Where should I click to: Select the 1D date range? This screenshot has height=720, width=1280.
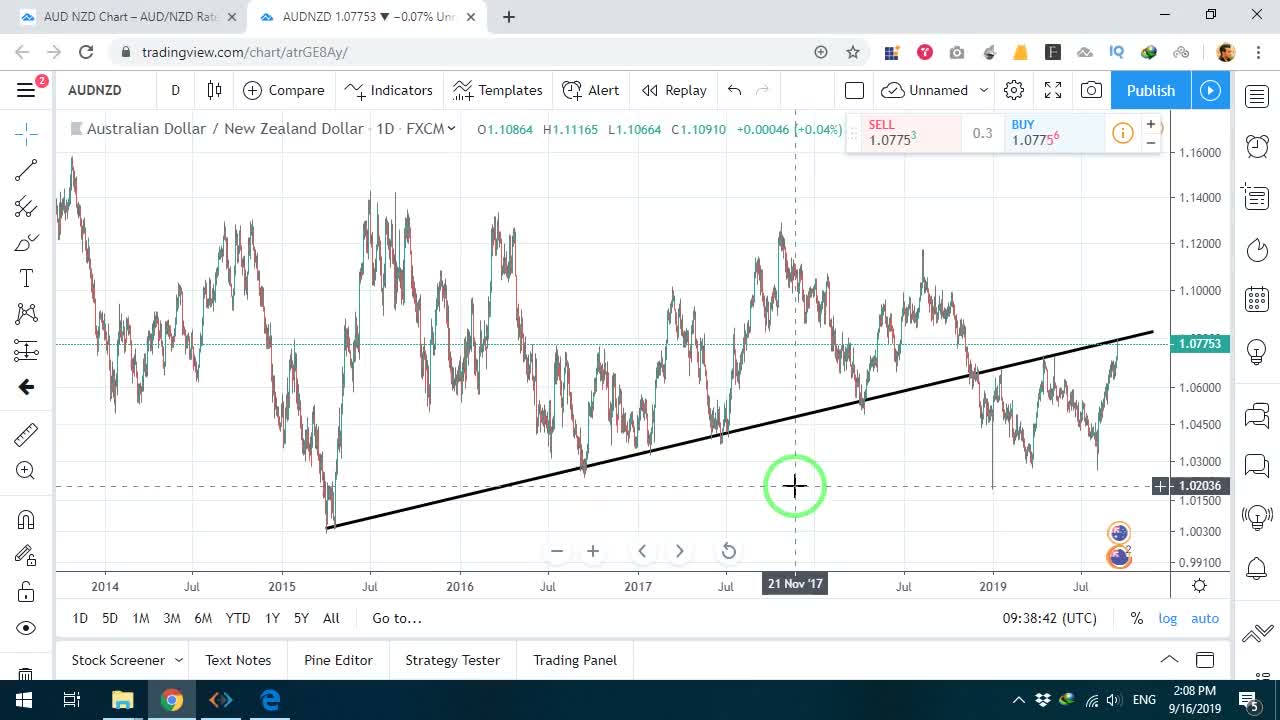coord(80,618)
